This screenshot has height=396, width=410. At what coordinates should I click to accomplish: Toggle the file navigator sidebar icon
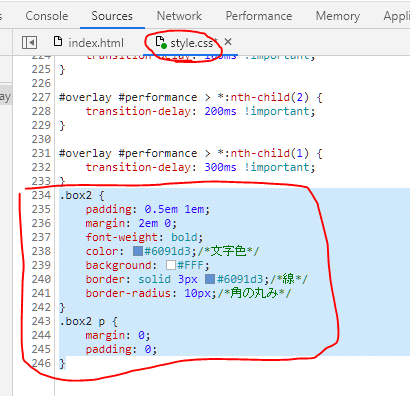[29, 43]
